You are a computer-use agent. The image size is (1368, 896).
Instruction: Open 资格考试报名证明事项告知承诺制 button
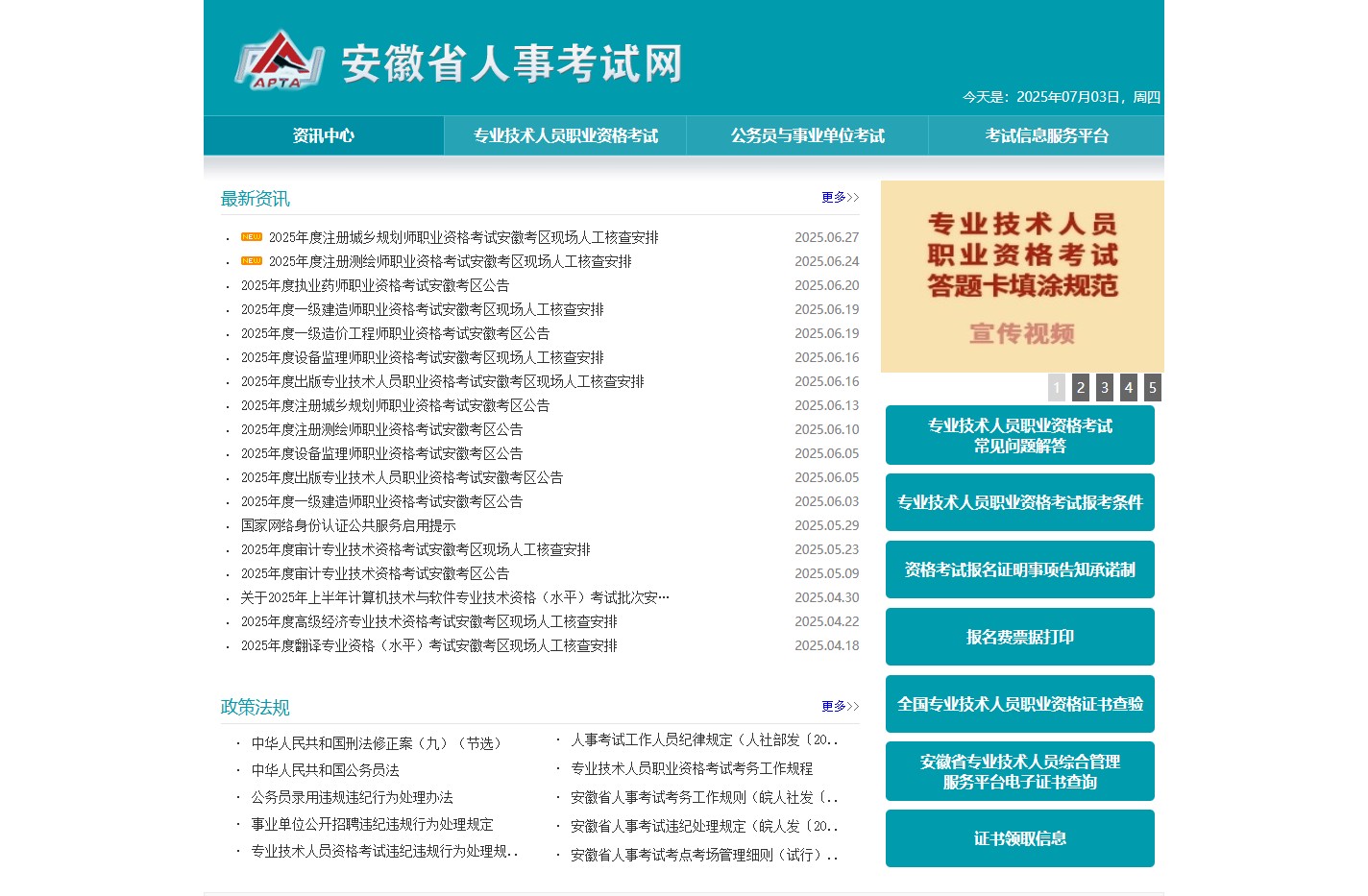click(1020, 569)
